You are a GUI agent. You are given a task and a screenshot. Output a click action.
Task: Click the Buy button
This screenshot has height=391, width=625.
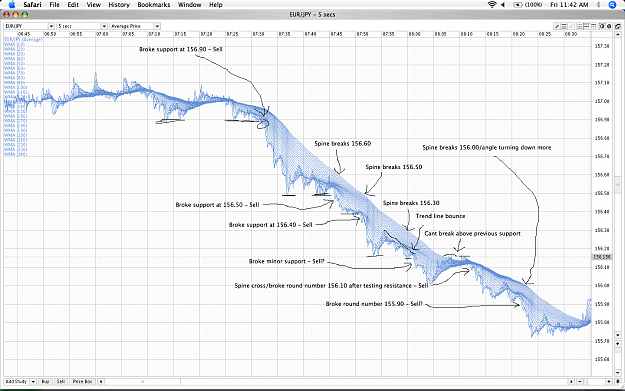(x=45, y=381)
